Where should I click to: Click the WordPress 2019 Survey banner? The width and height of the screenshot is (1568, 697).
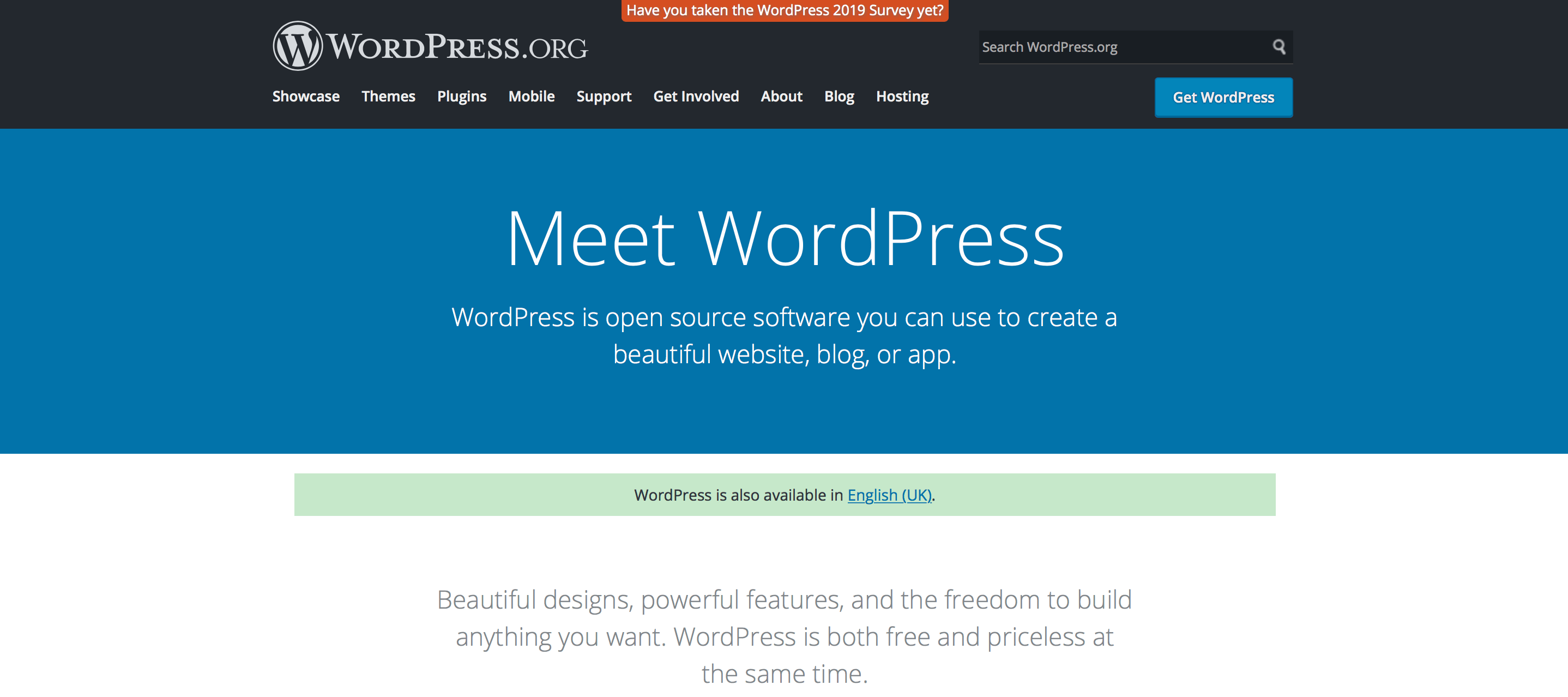783,10
